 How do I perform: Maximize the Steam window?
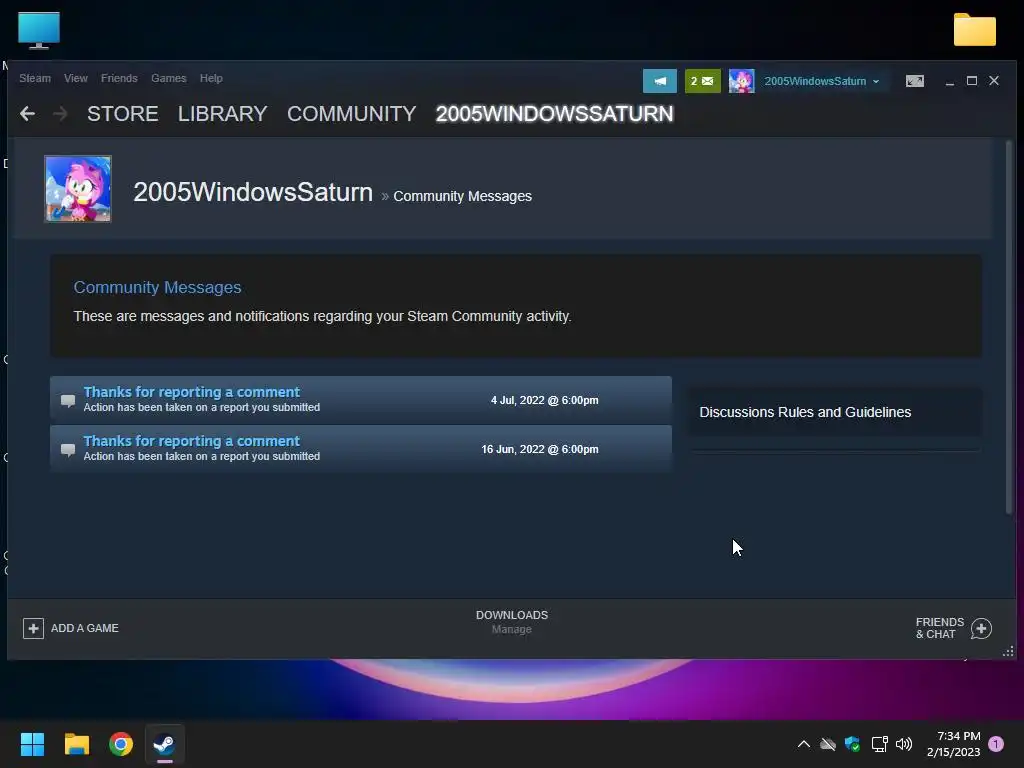pos(972,81)
